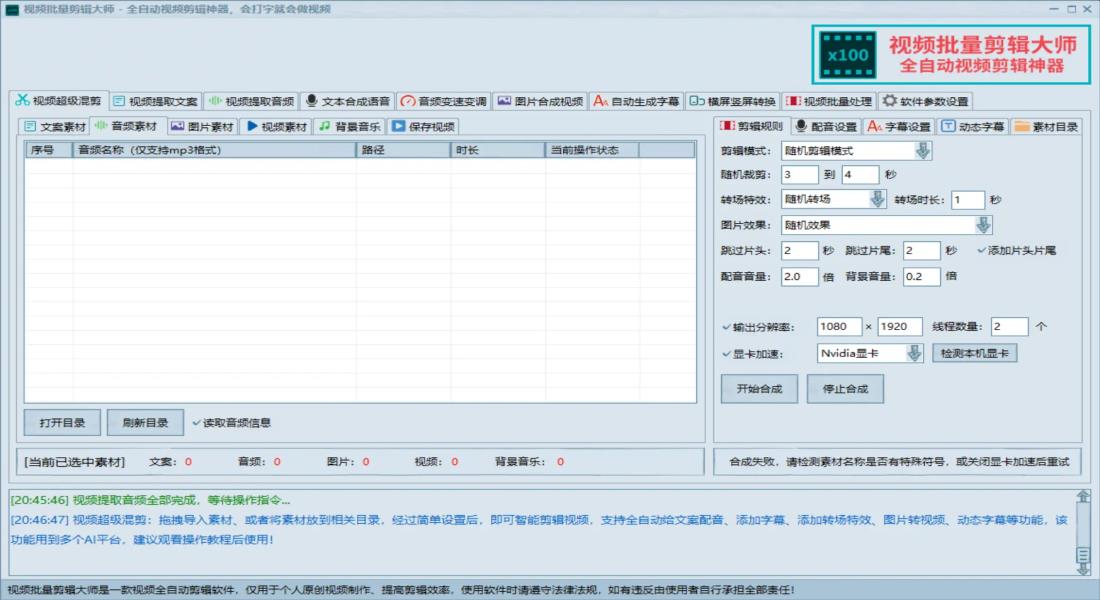Click the play icon on 视频素材 tab
1100x600 pixels.
pyautogui.click(x=252, y=127)
